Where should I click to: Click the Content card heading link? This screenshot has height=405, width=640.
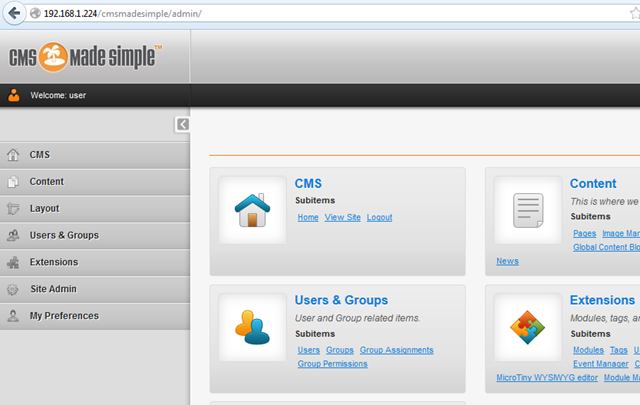(x=593, y=184)
